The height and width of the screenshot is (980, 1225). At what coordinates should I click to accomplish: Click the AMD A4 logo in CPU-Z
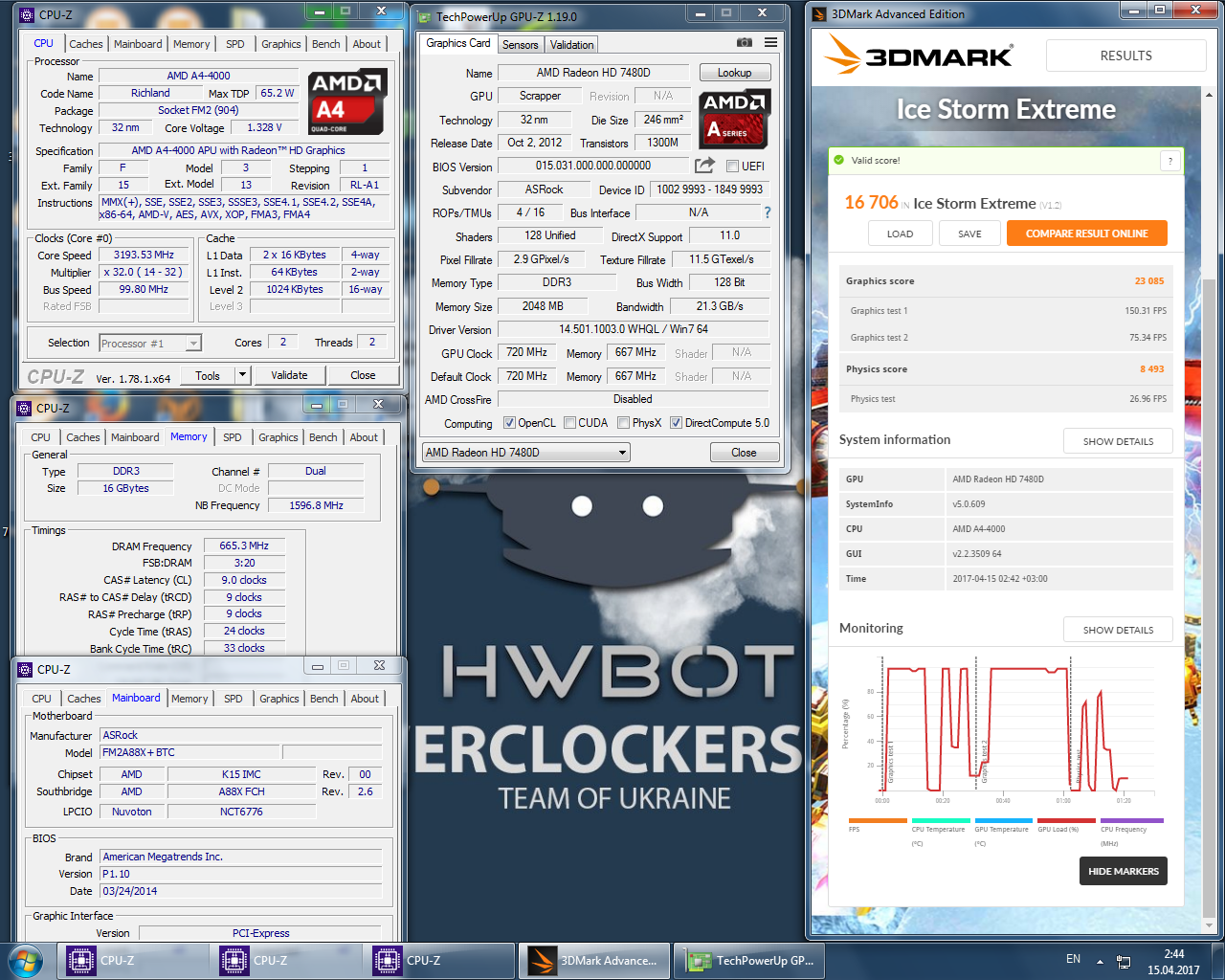tap(347, 101)
